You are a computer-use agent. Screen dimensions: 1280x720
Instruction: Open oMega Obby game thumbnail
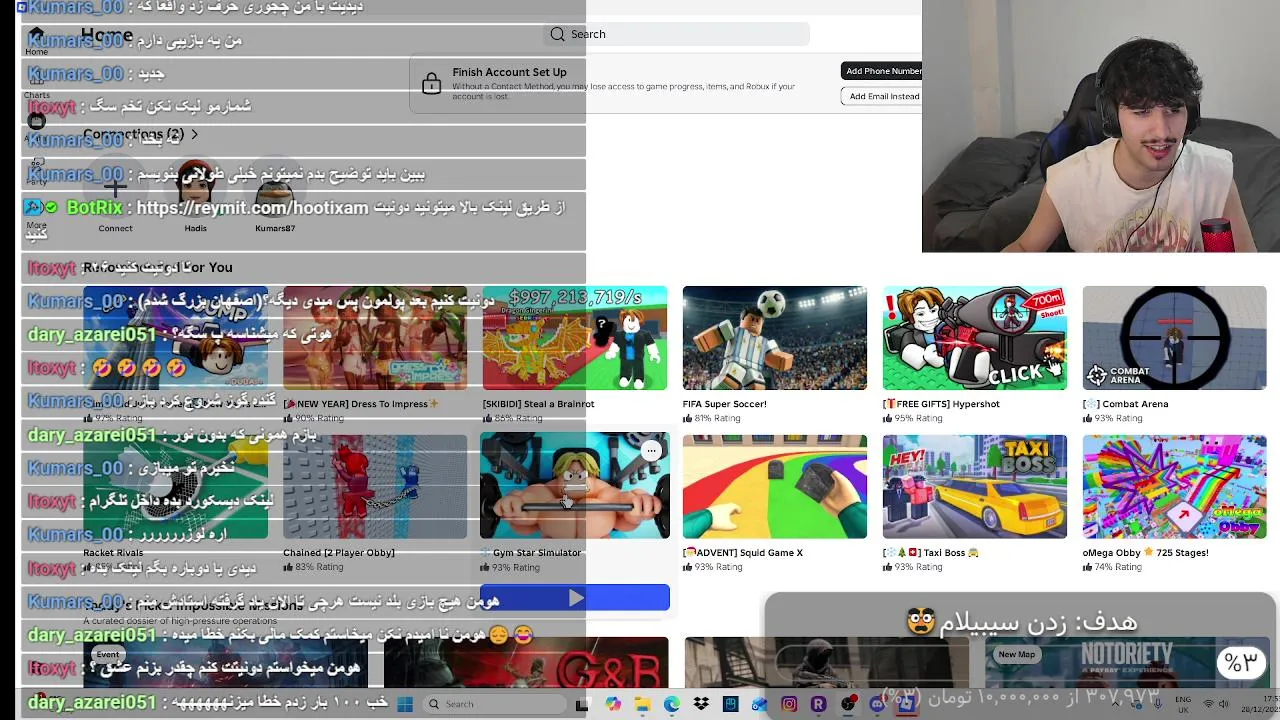(1174, 486)
